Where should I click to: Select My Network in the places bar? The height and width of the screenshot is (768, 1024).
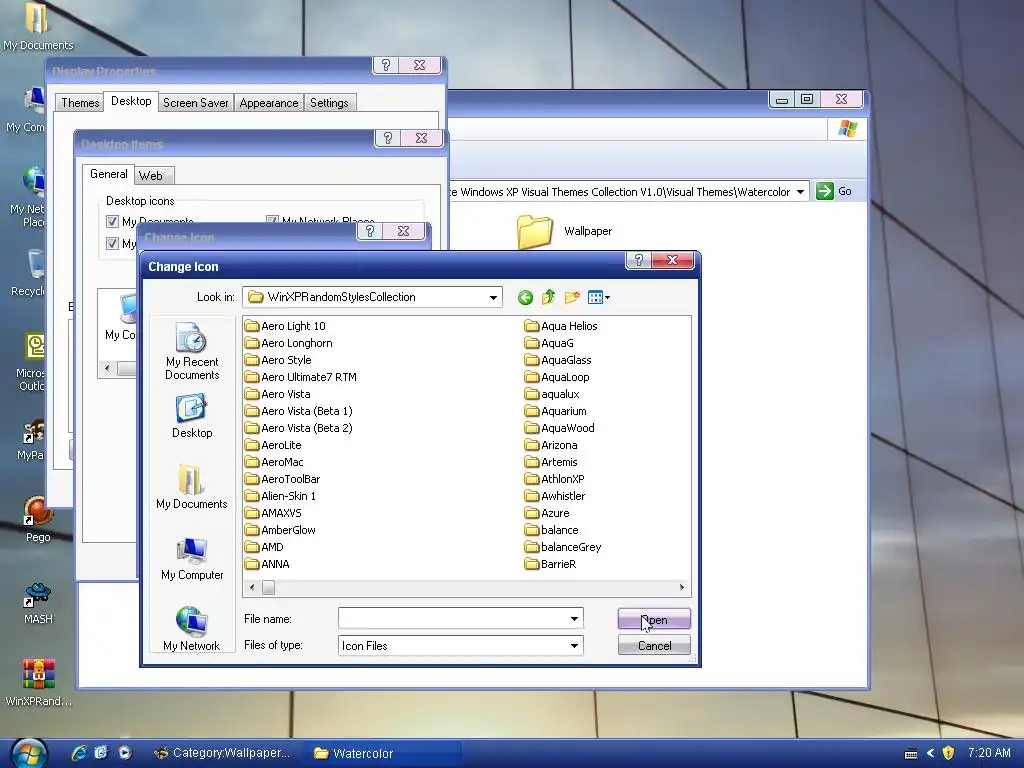coord(192,629)
